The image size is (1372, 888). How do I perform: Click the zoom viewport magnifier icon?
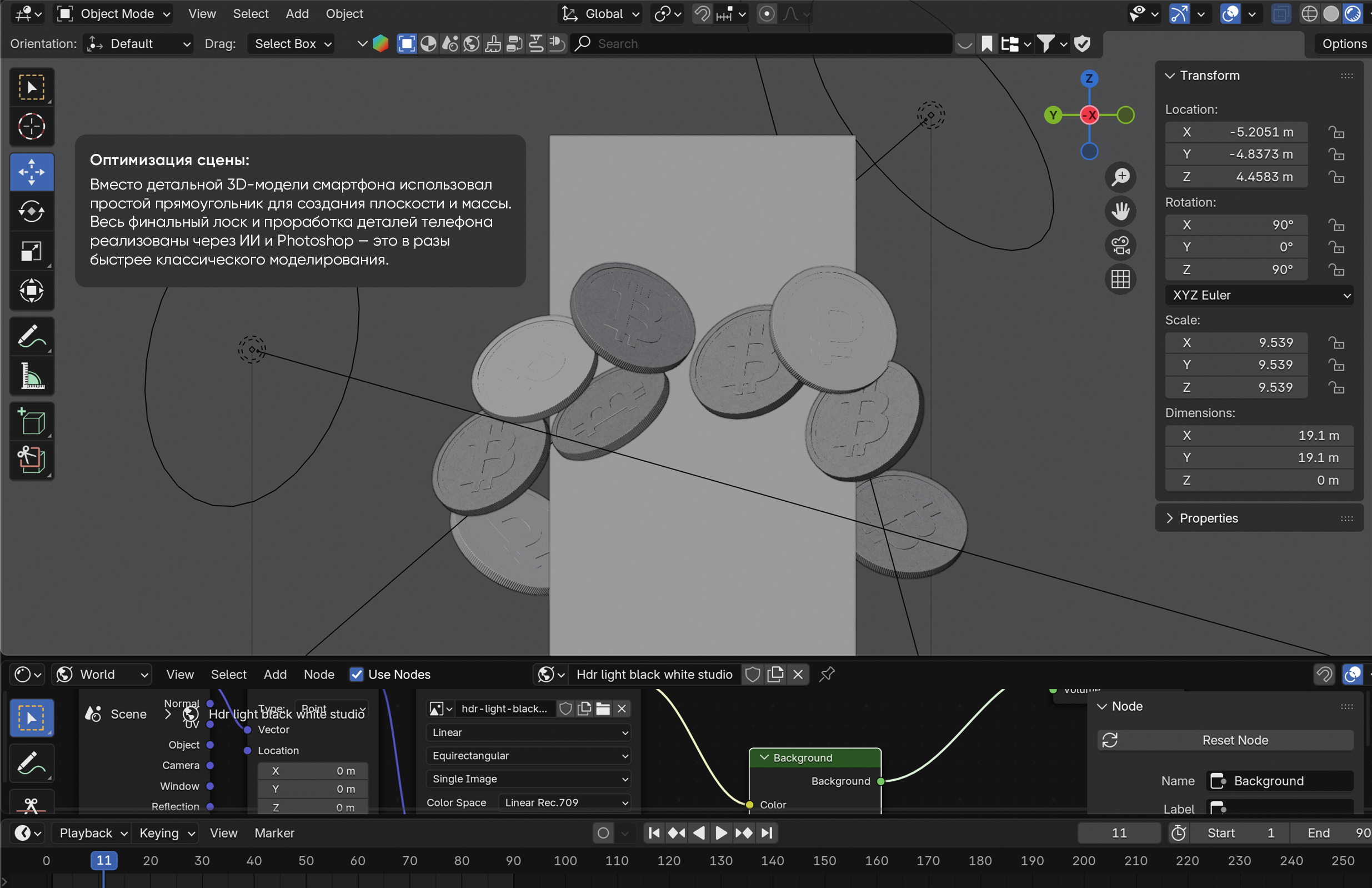pyautogui.click(x=1120, y=177)
